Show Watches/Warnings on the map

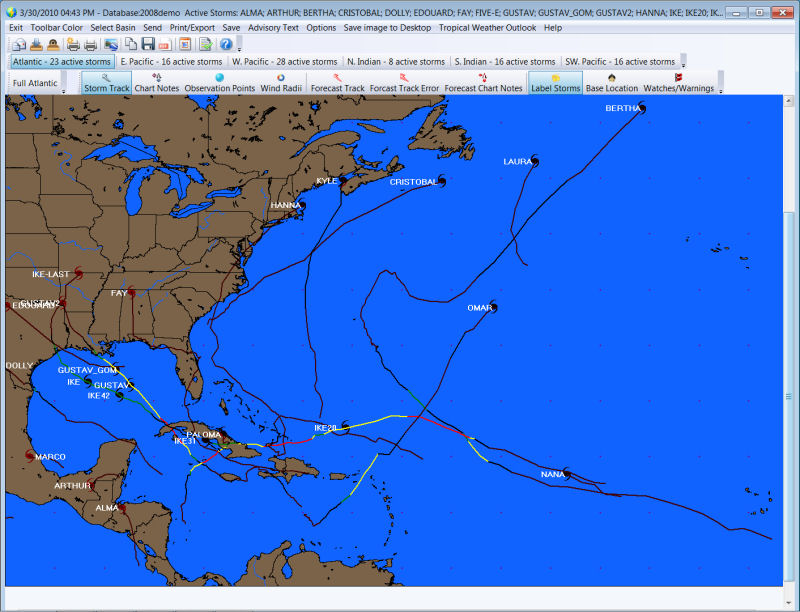pyautogui.click(x=678, y=83)
